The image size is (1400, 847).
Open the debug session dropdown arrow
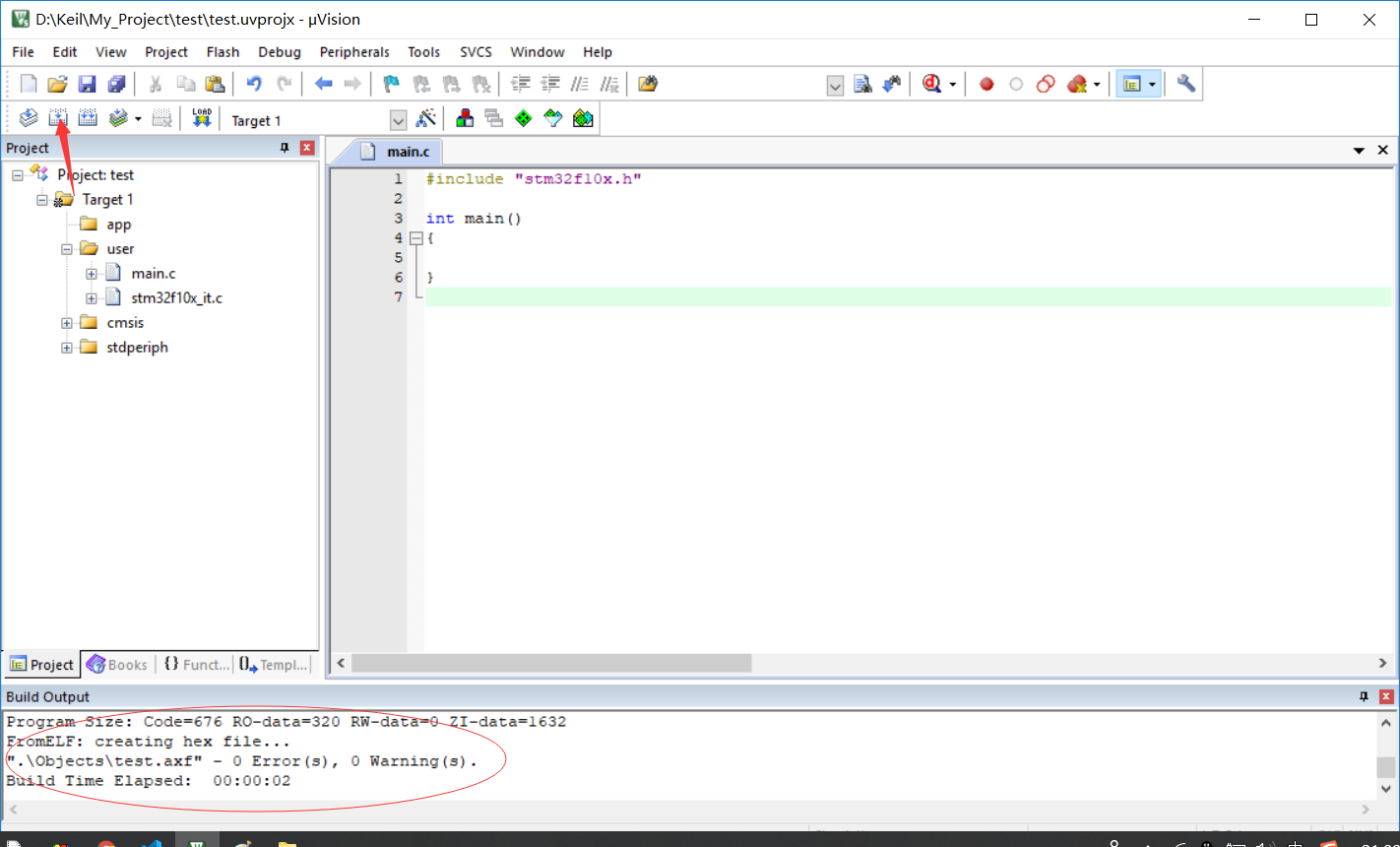pyautogui.click(x=952, y=86)
